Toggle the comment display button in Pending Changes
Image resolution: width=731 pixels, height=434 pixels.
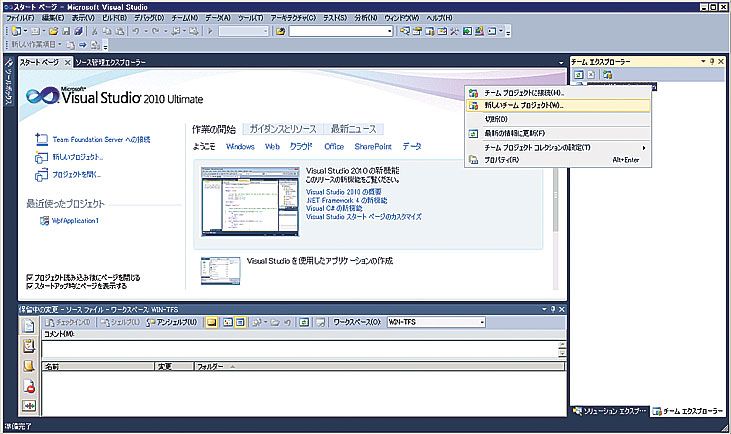click(212, 322)
